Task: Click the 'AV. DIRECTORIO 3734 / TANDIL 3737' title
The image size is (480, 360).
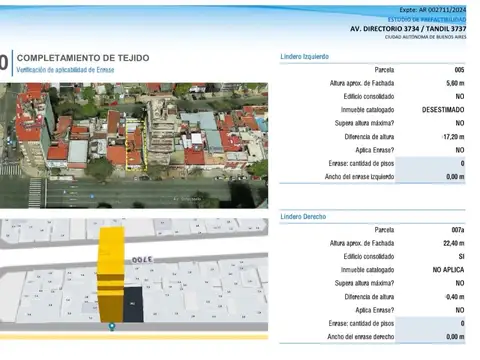Action: (x=408, y=29)
